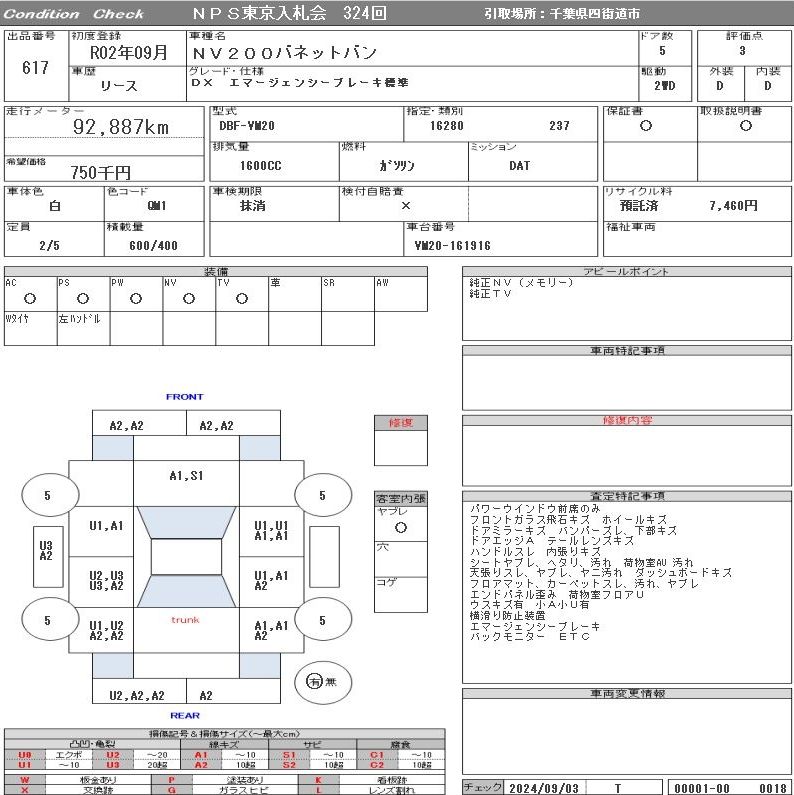Click the load capacity 600/400
The width and height of the screenshot is (794, 795).
pos(153,246)
